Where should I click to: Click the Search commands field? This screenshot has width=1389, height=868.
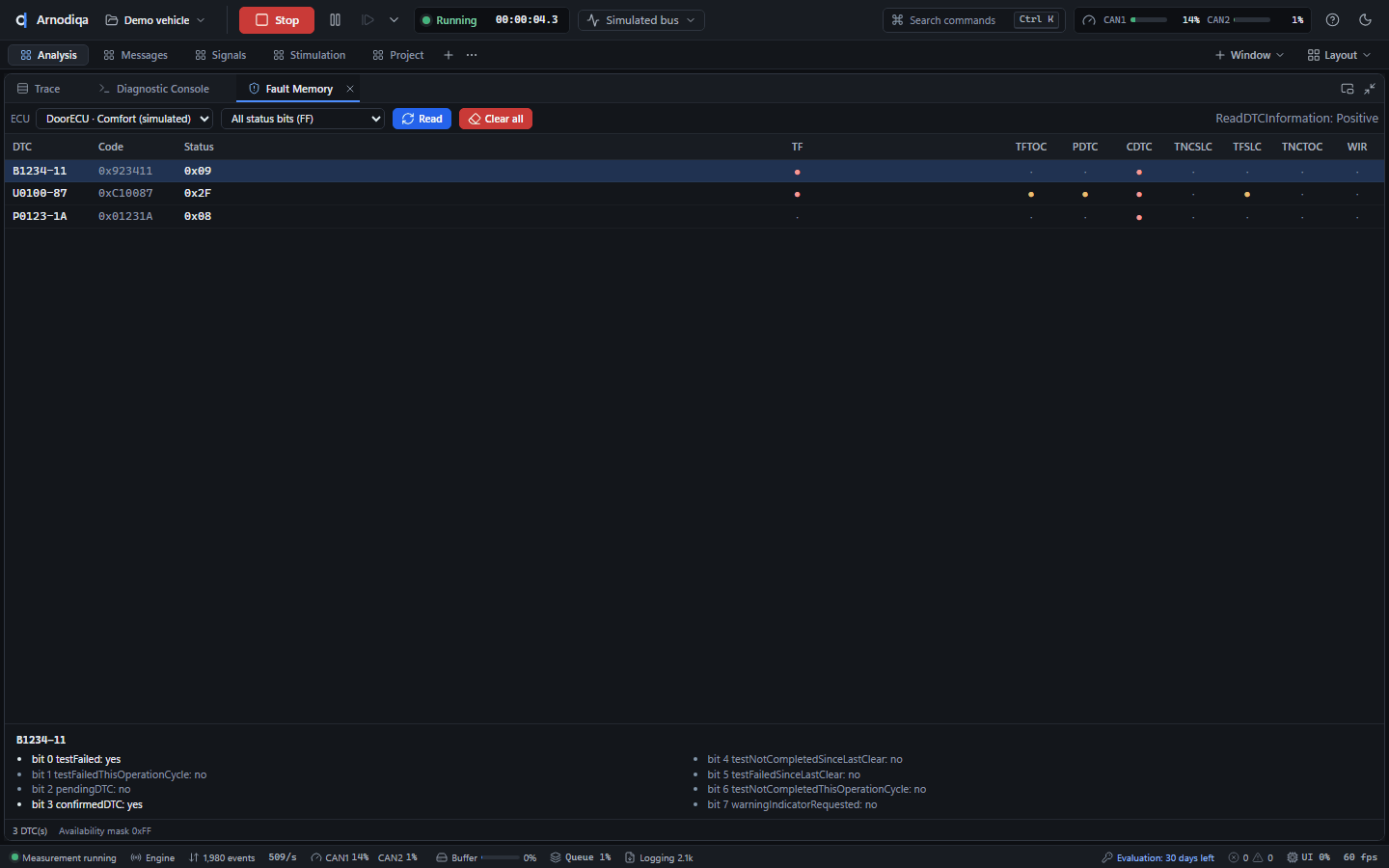pyautogui.click(x=973, y=20)
